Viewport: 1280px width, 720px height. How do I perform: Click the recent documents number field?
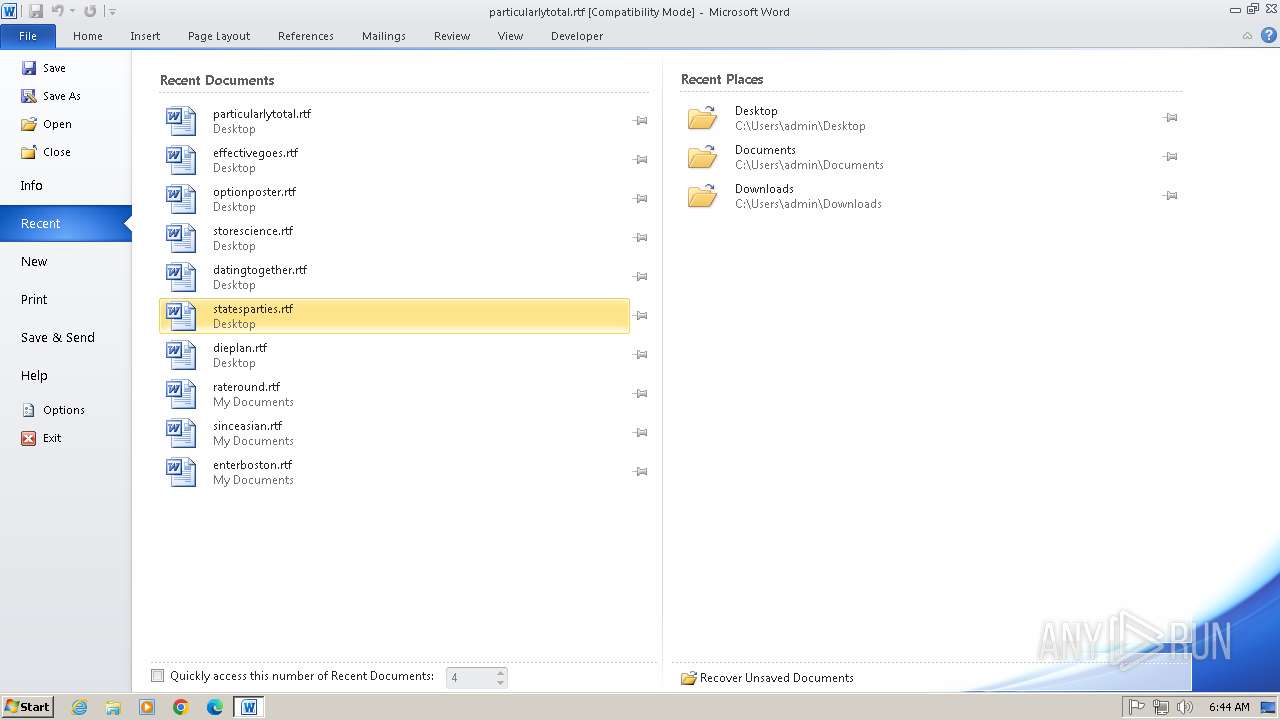[x=471, y=677]
